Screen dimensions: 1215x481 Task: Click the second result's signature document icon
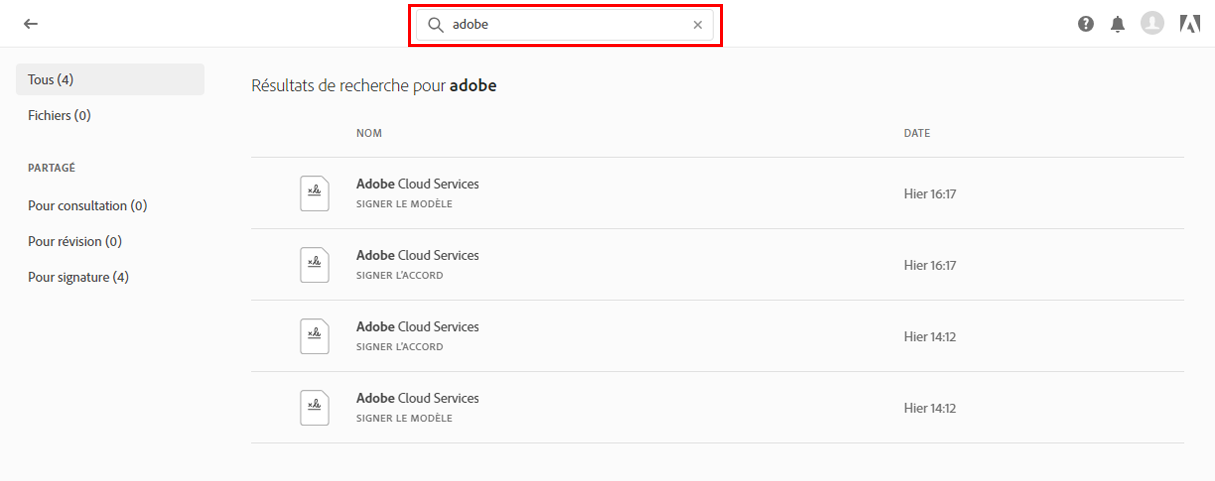tap(314, 265)
